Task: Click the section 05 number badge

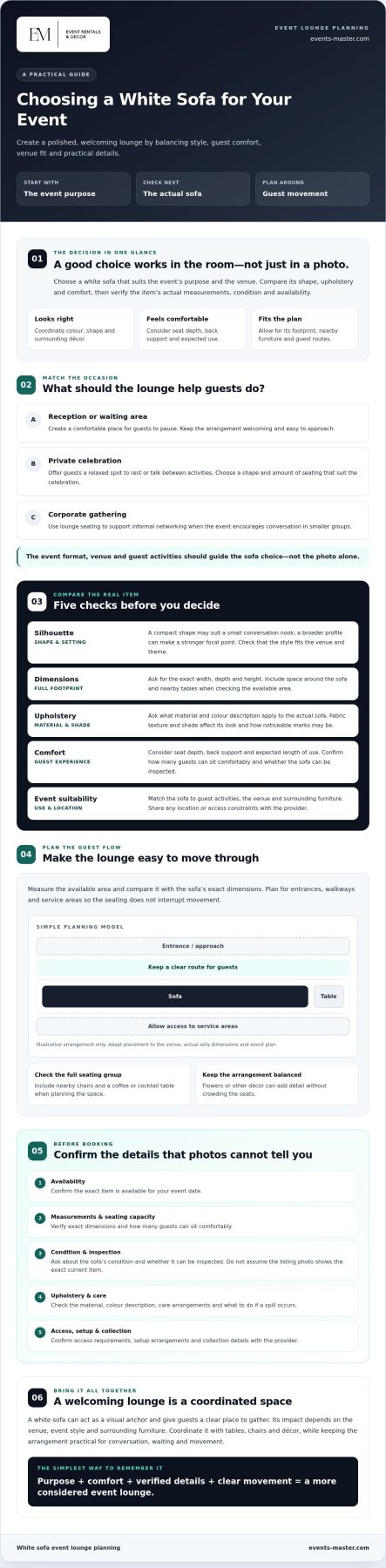Action: tap(37, 1151)
